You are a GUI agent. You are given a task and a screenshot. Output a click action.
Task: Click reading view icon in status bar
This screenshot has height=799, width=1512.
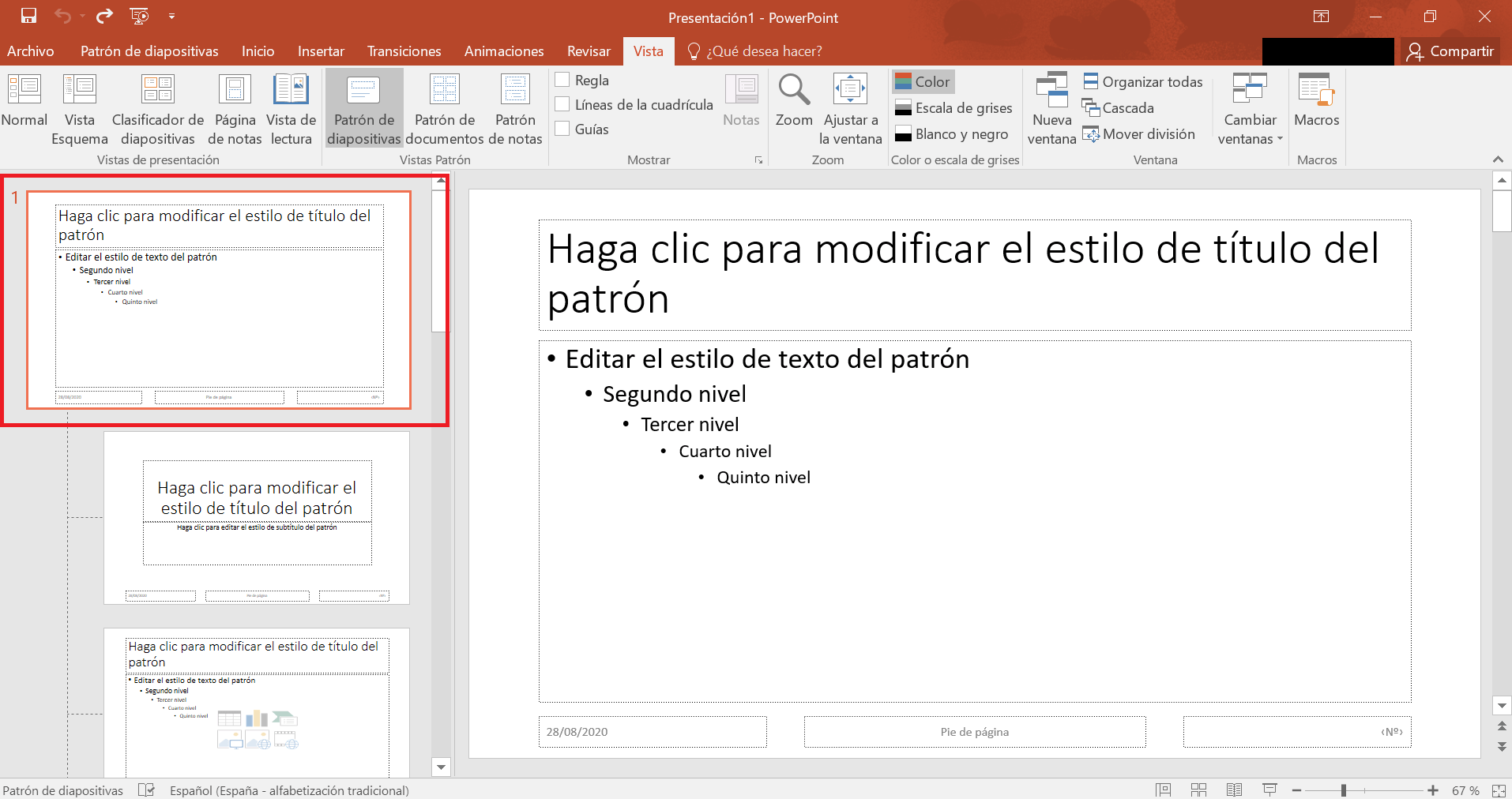coord(1235,790)
